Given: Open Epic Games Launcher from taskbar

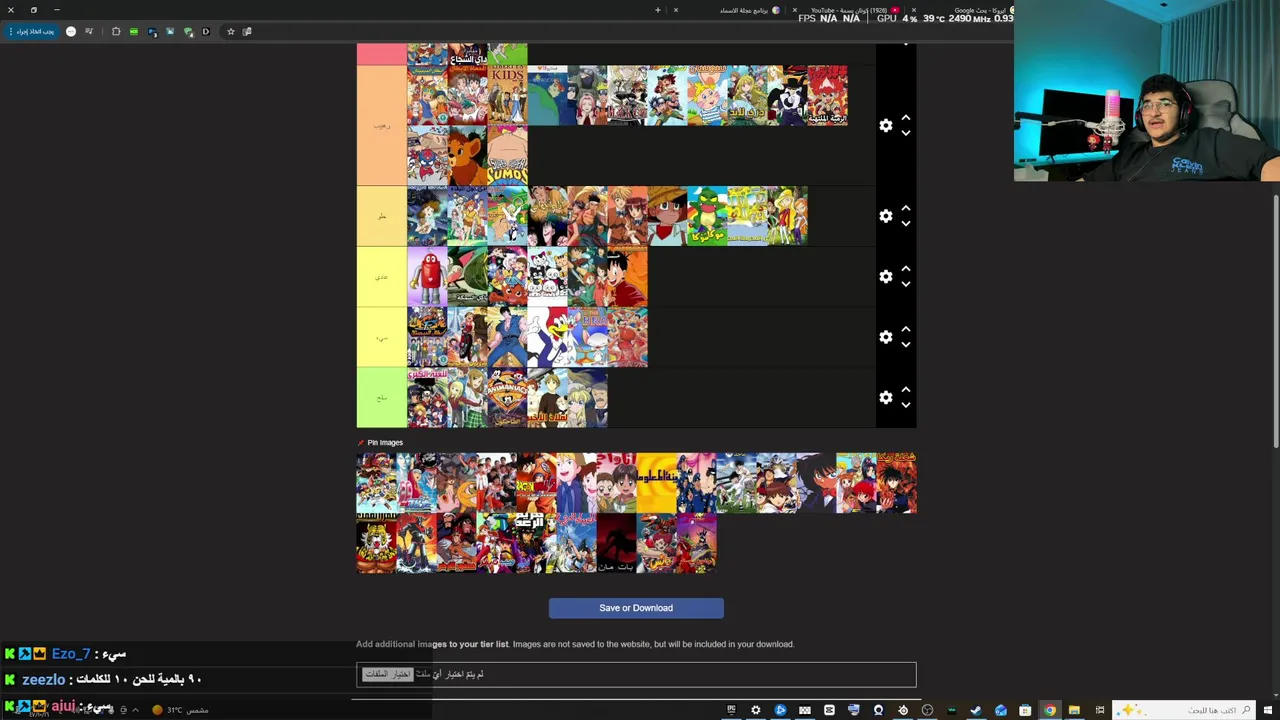Looking at the screenshot, I should [x=731, y=710].
